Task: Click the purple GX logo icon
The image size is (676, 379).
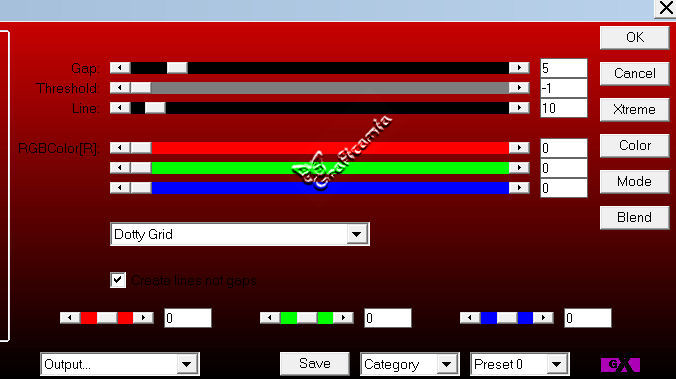Action: pos(620,365)
